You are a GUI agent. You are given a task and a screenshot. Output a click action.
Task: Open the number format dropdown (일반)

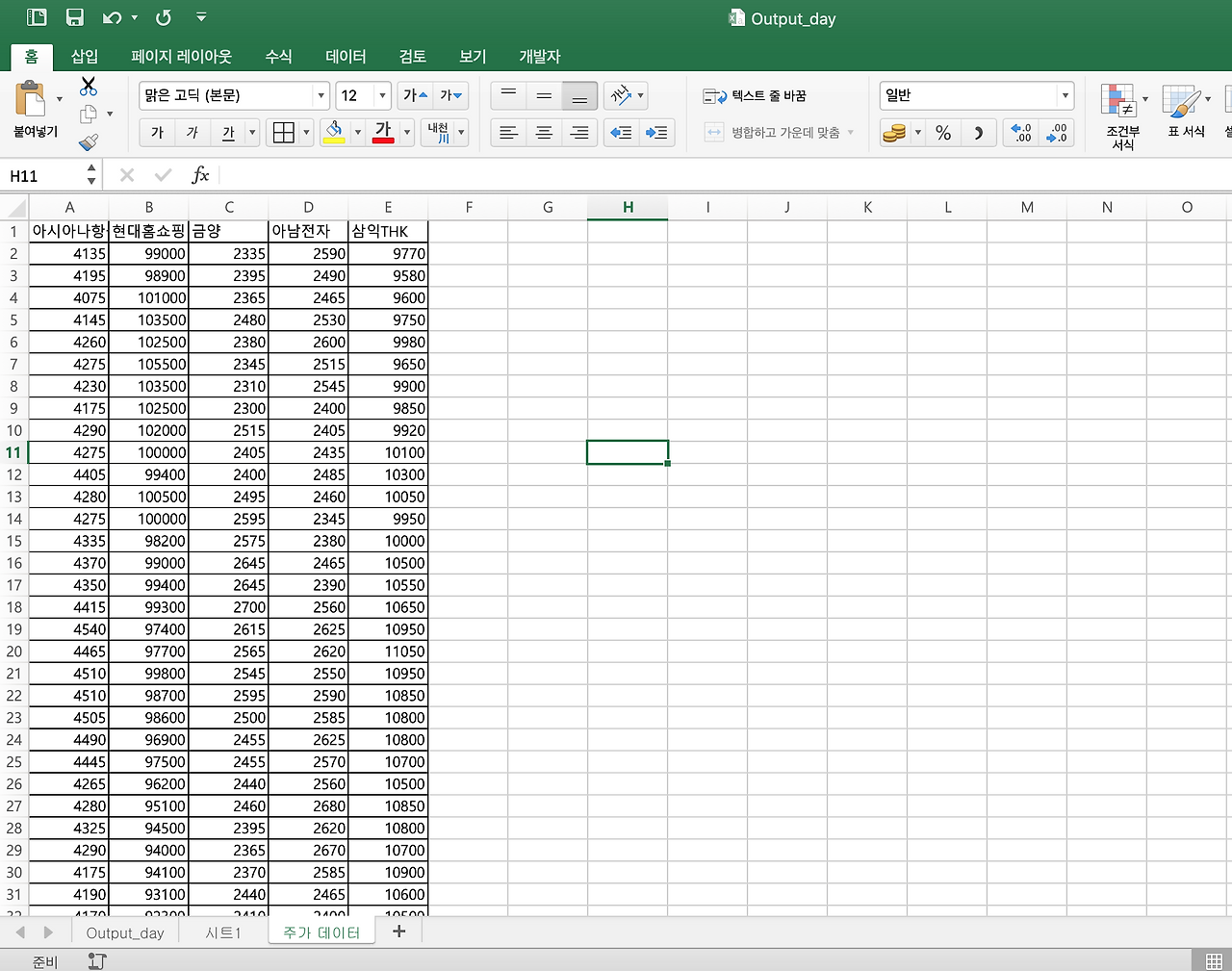tap(1065, 95)
